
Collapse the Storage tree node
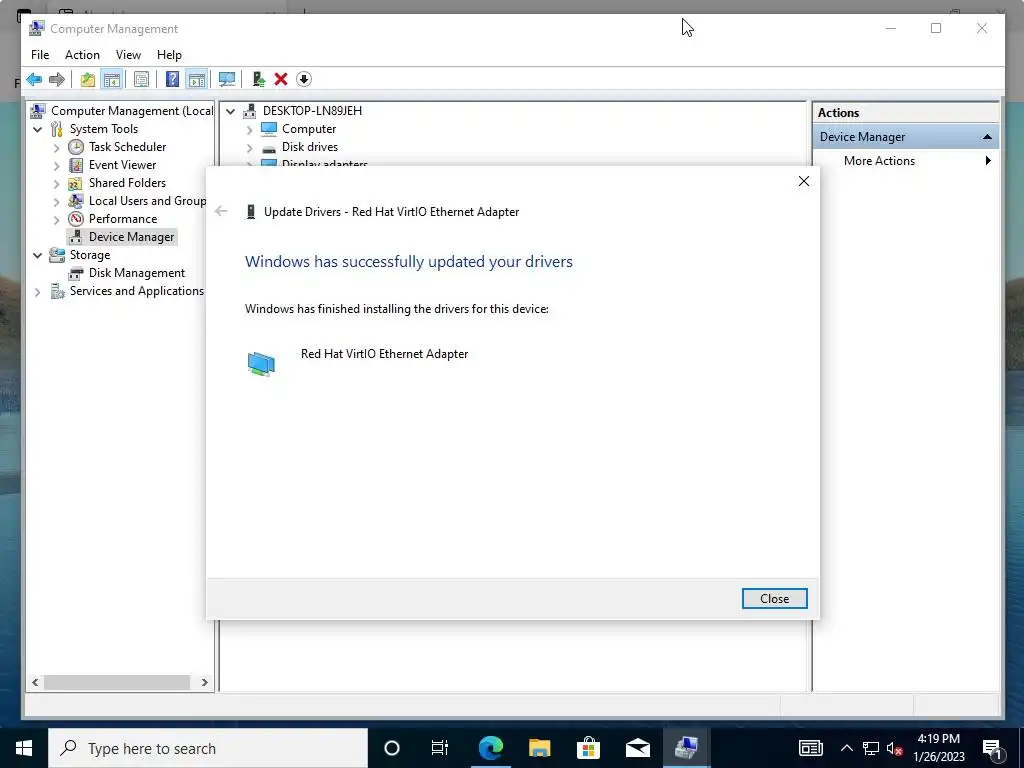pyautogui.click(x=38, y=255)
